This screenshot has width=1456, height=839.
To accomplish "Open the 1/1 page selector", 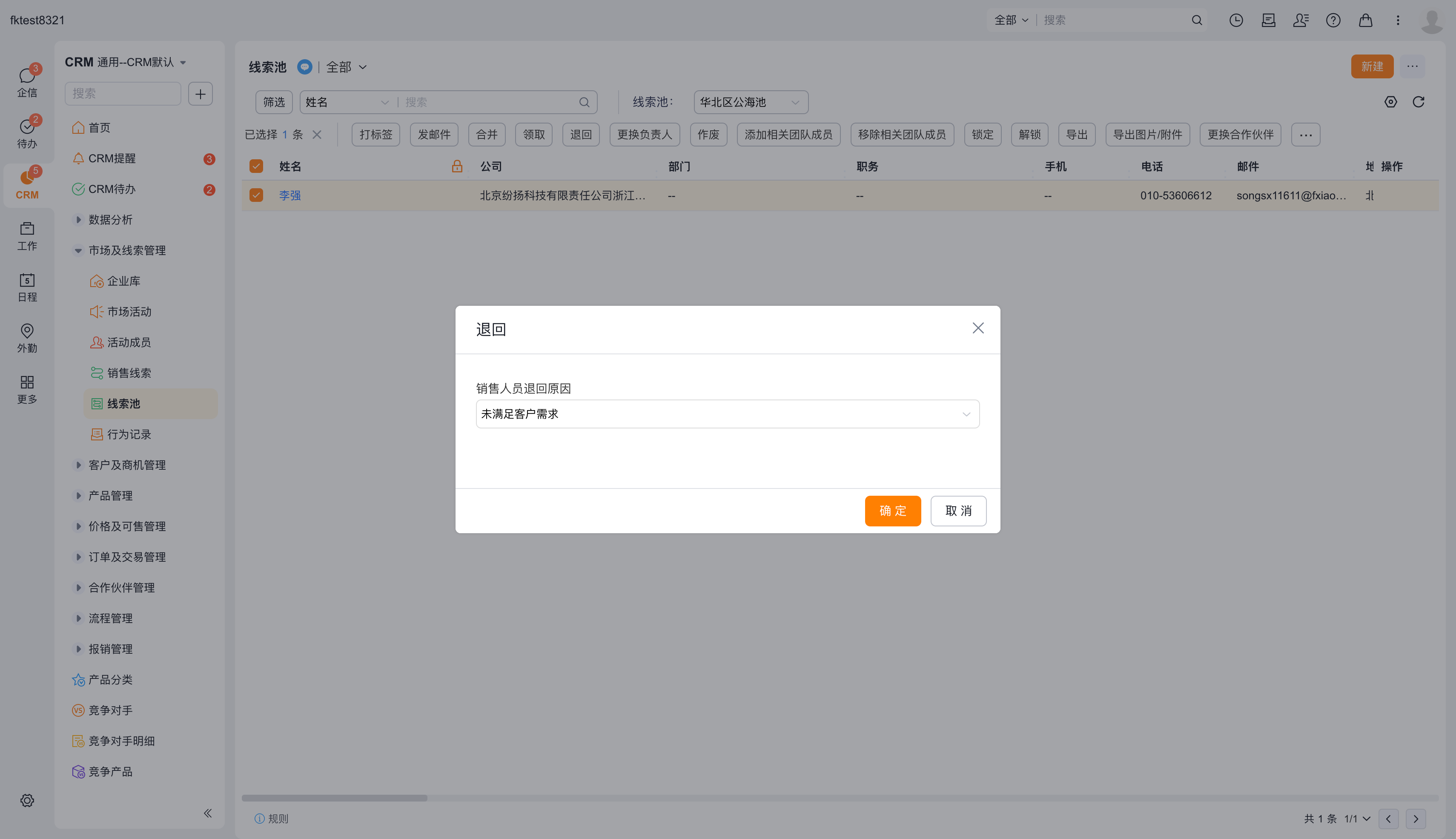I will pos(1357,819).
